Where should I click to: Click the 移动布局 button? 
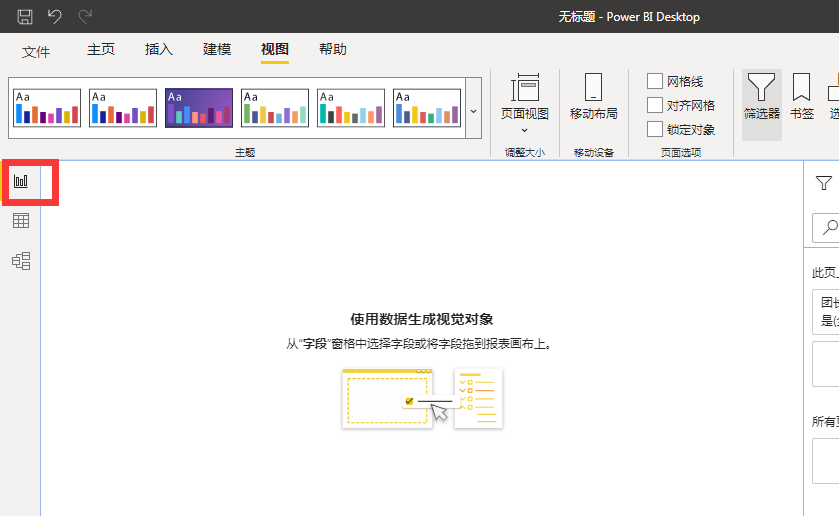[x=593, y=96]
